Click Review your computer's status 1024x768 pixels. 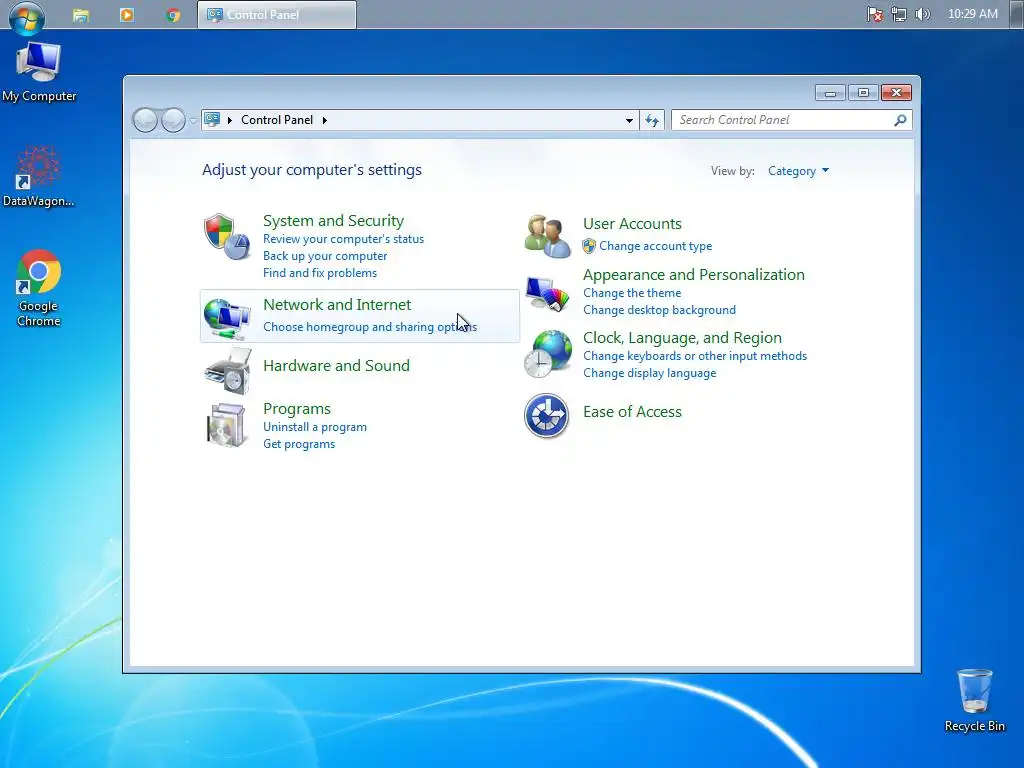pos(344,239)
